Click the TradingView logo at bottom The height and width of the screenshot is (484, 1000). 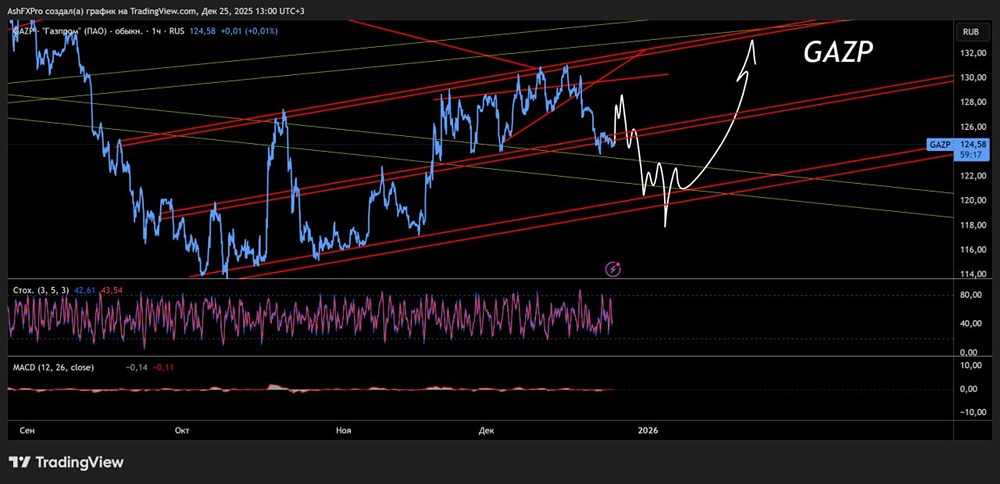coord(66,462)
